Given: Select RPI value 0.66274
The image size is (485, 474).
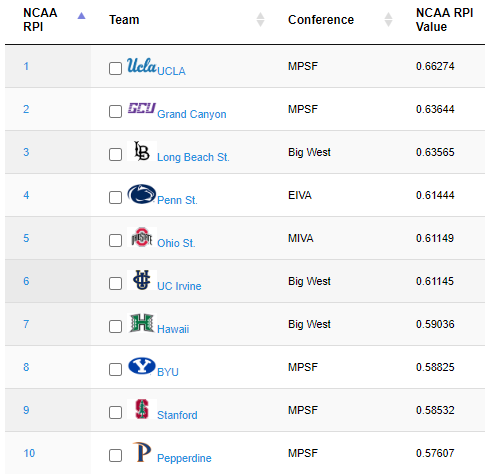Looking at the screenshot, I should pyautogui.click(x=435, y=66).
